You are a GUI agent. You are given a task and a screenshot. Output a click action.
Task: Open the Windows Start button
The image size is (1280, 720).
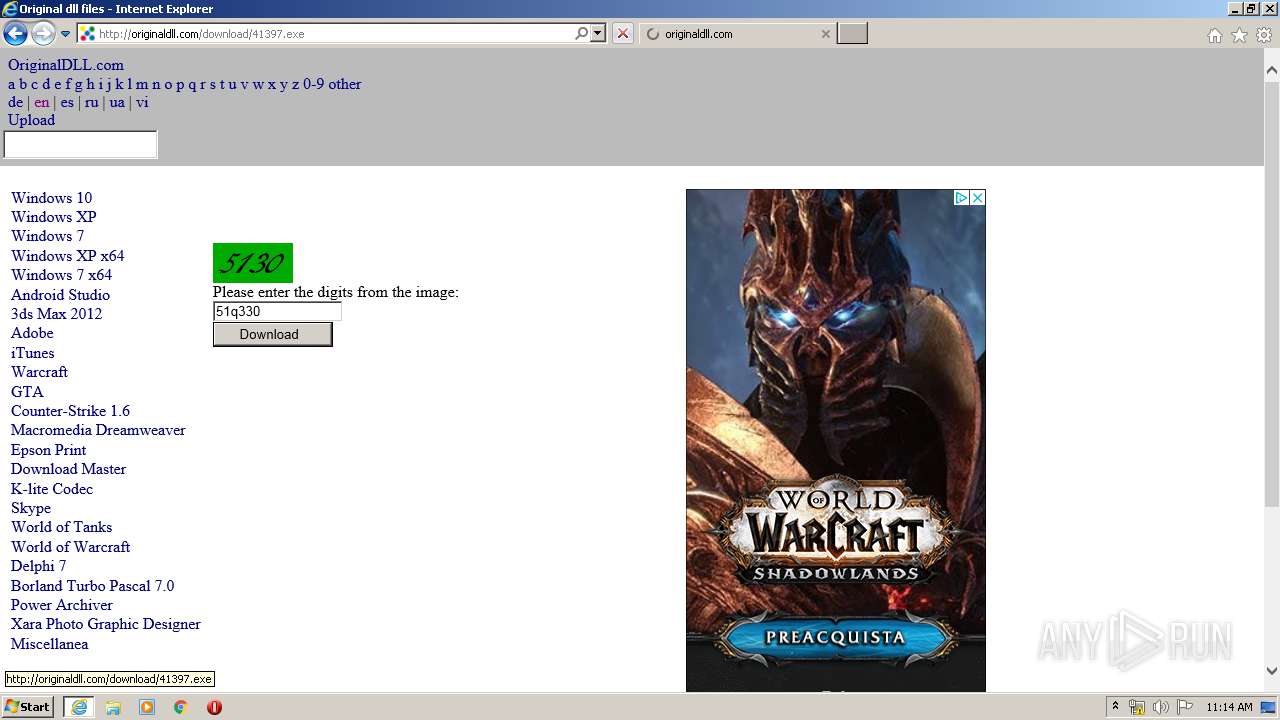point(28,707)
